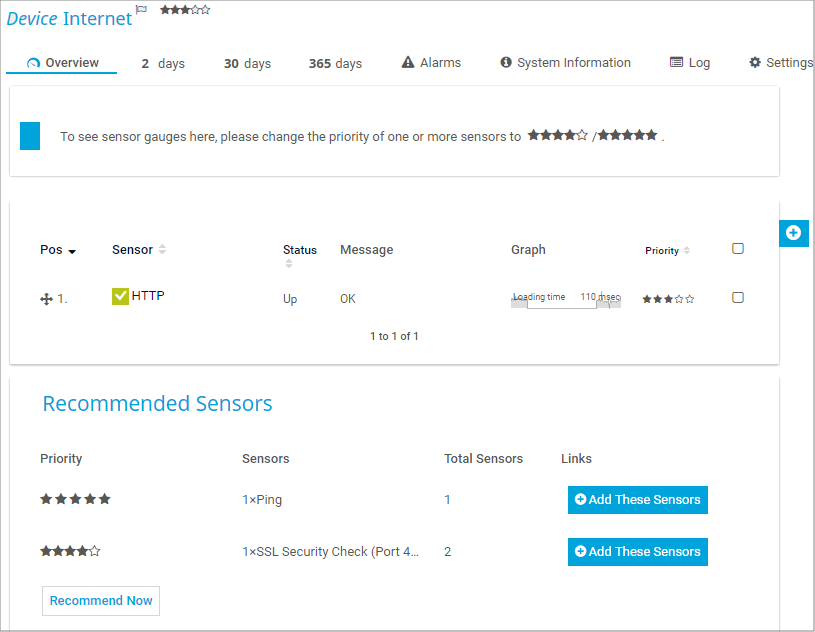Open the Alarms tab with warning icon
This screenshot has width=815, height=632.
point(431,63)
